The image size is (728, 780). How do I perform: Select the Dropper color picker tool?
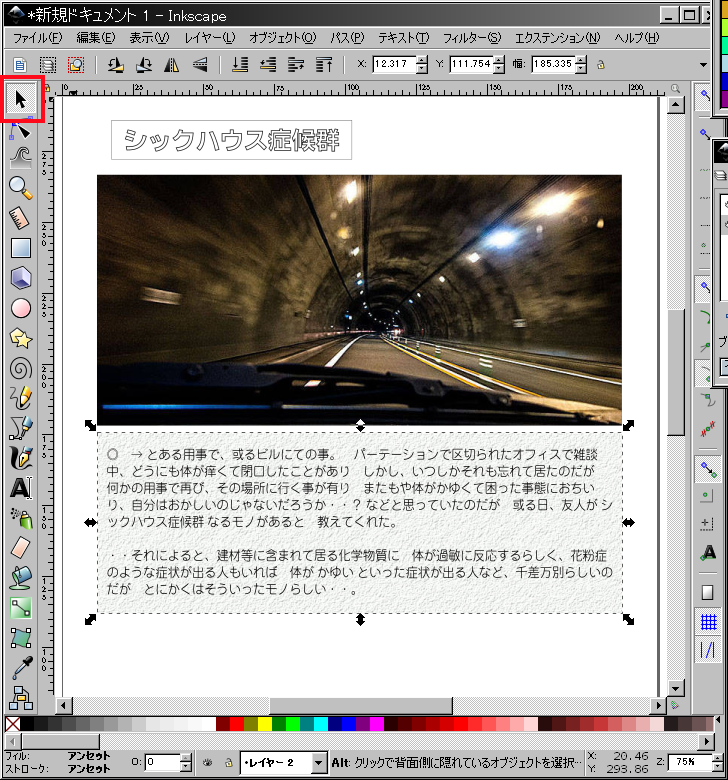(x=20, y=668)
